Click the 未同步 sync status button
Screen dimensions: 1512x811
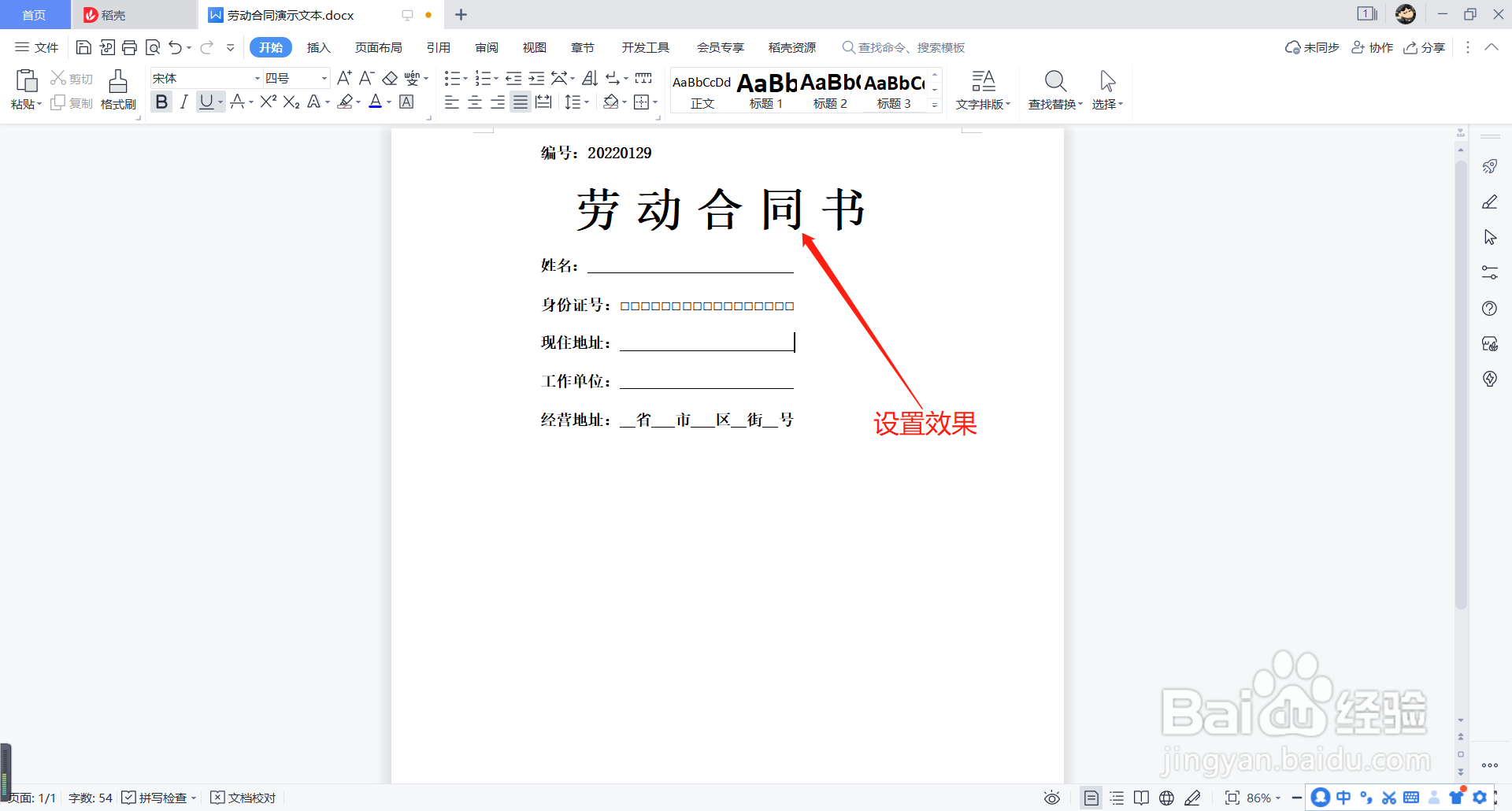pos(1312,47)
